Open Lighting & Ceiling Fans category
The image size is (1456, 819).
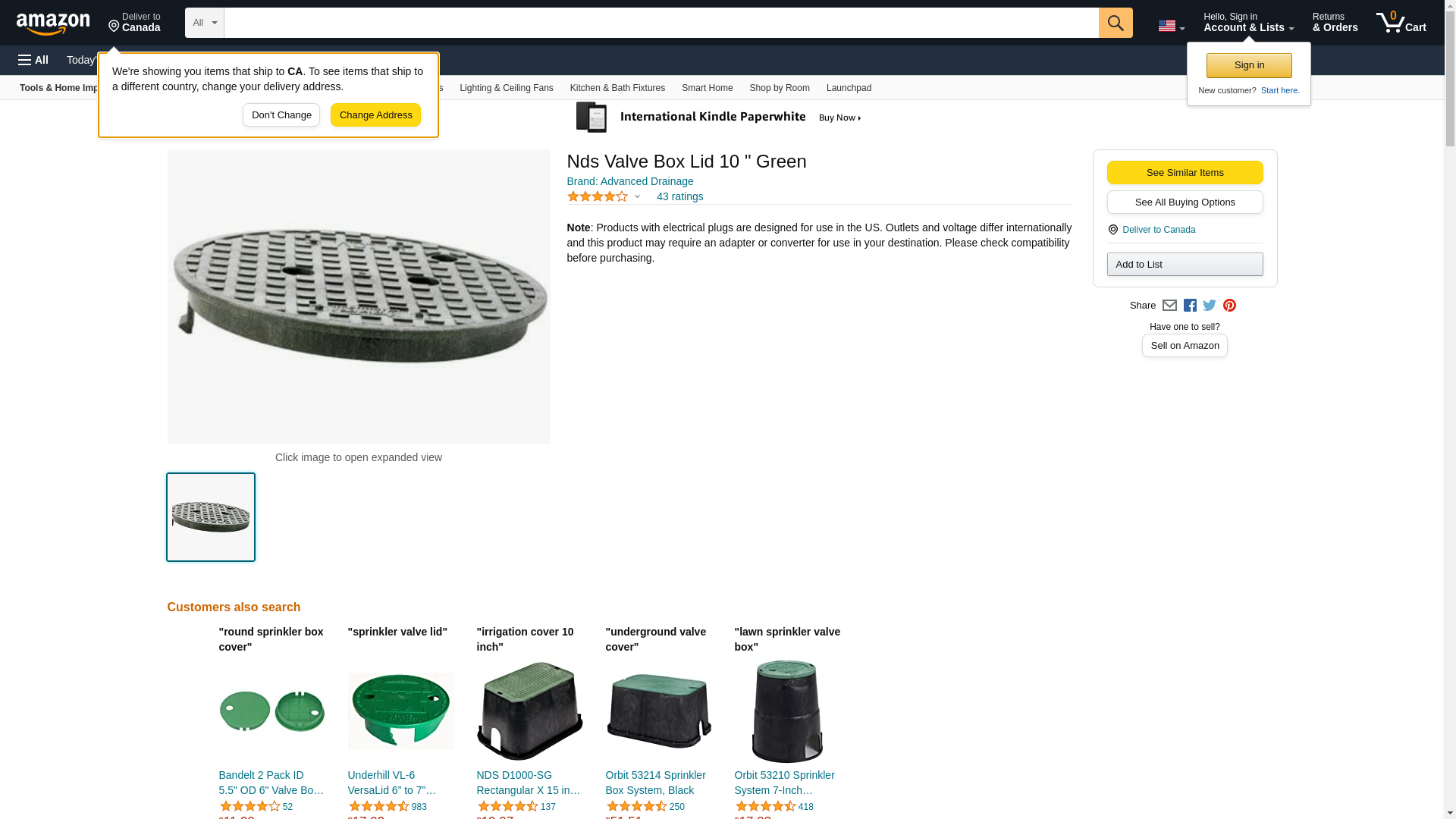coord(506,88)
